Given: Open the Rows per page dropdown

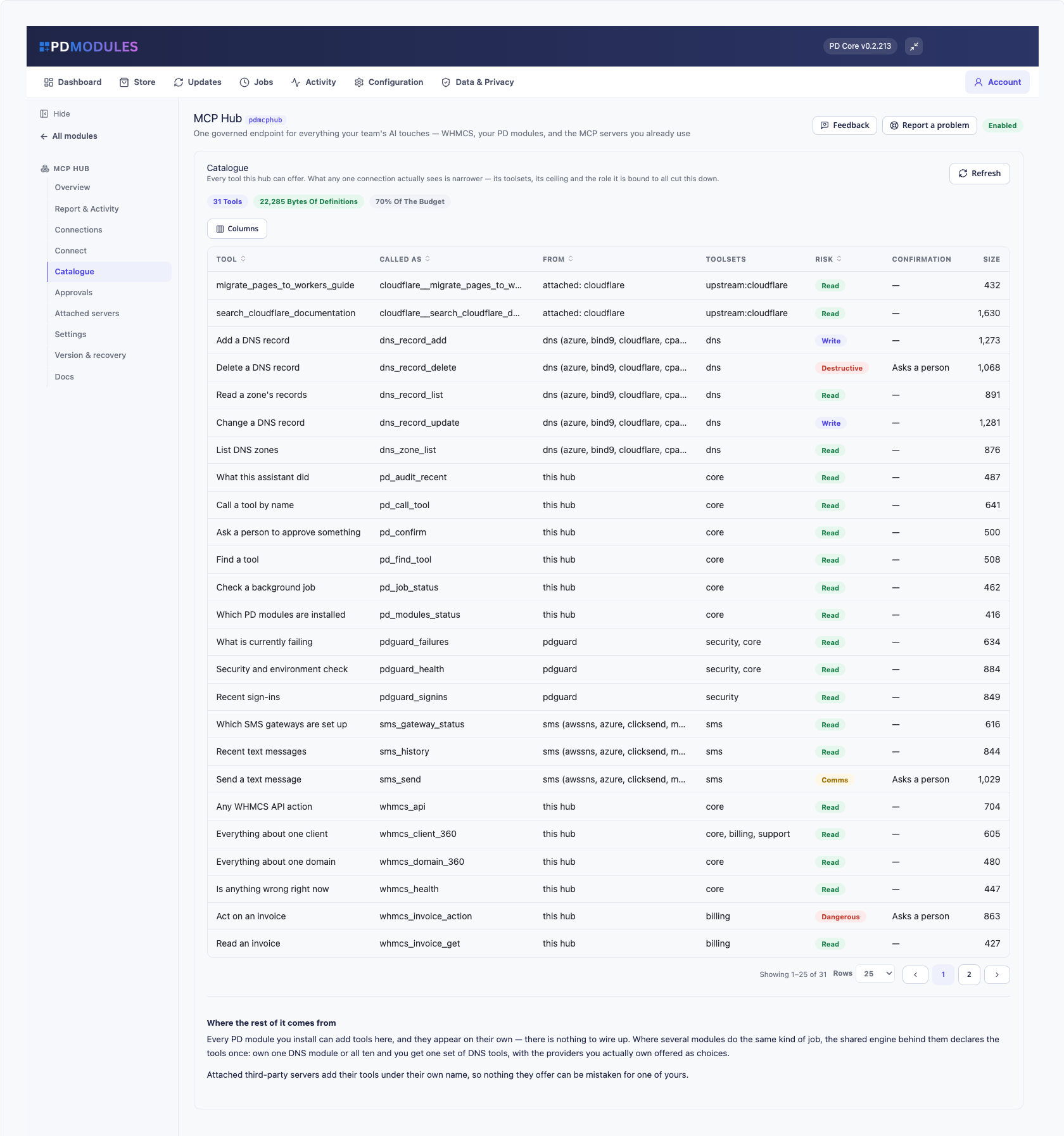Looking at the screenshot, I should click(875, 974).
